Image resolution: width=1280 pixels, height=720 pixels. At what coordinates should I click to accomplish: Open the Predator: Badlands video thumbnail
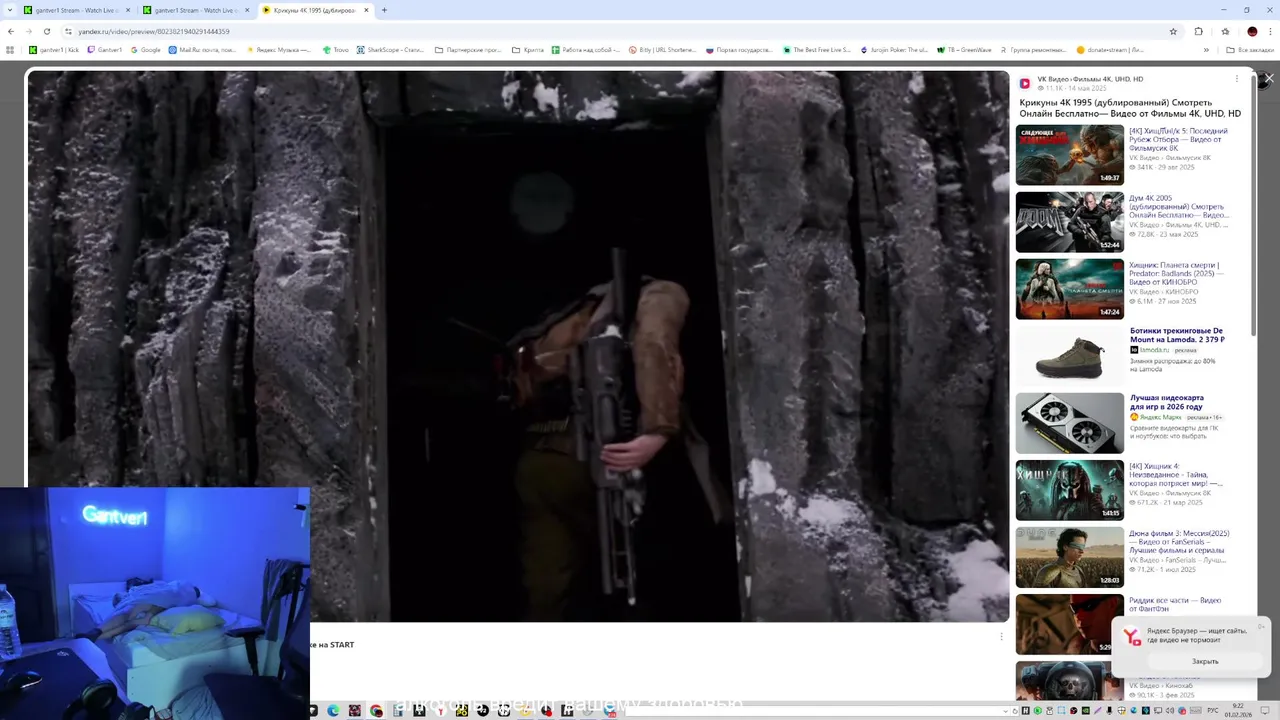1070,289
